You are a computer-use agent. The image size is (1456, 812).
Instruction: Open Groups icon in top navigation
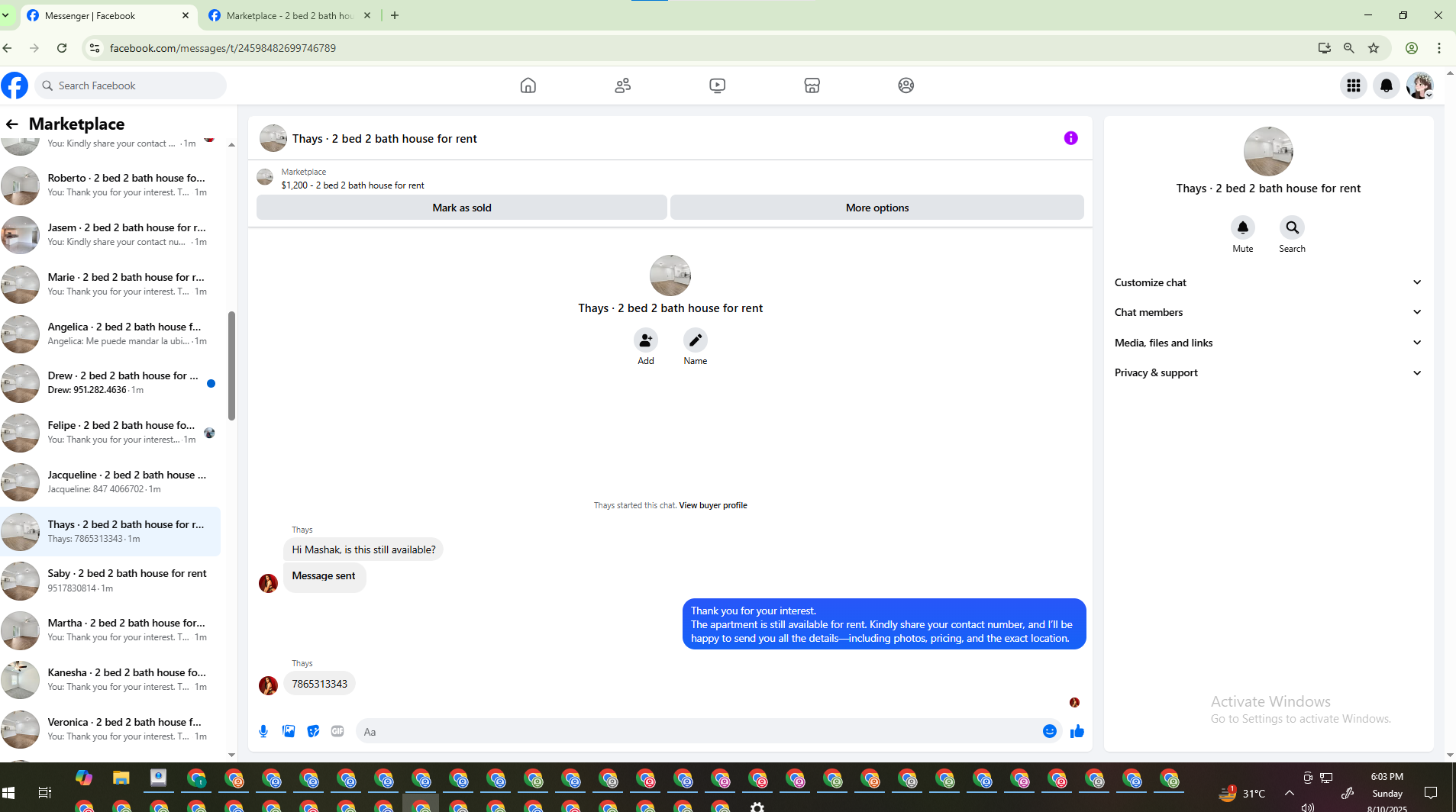pyautogui.click(x=906, y=85)
